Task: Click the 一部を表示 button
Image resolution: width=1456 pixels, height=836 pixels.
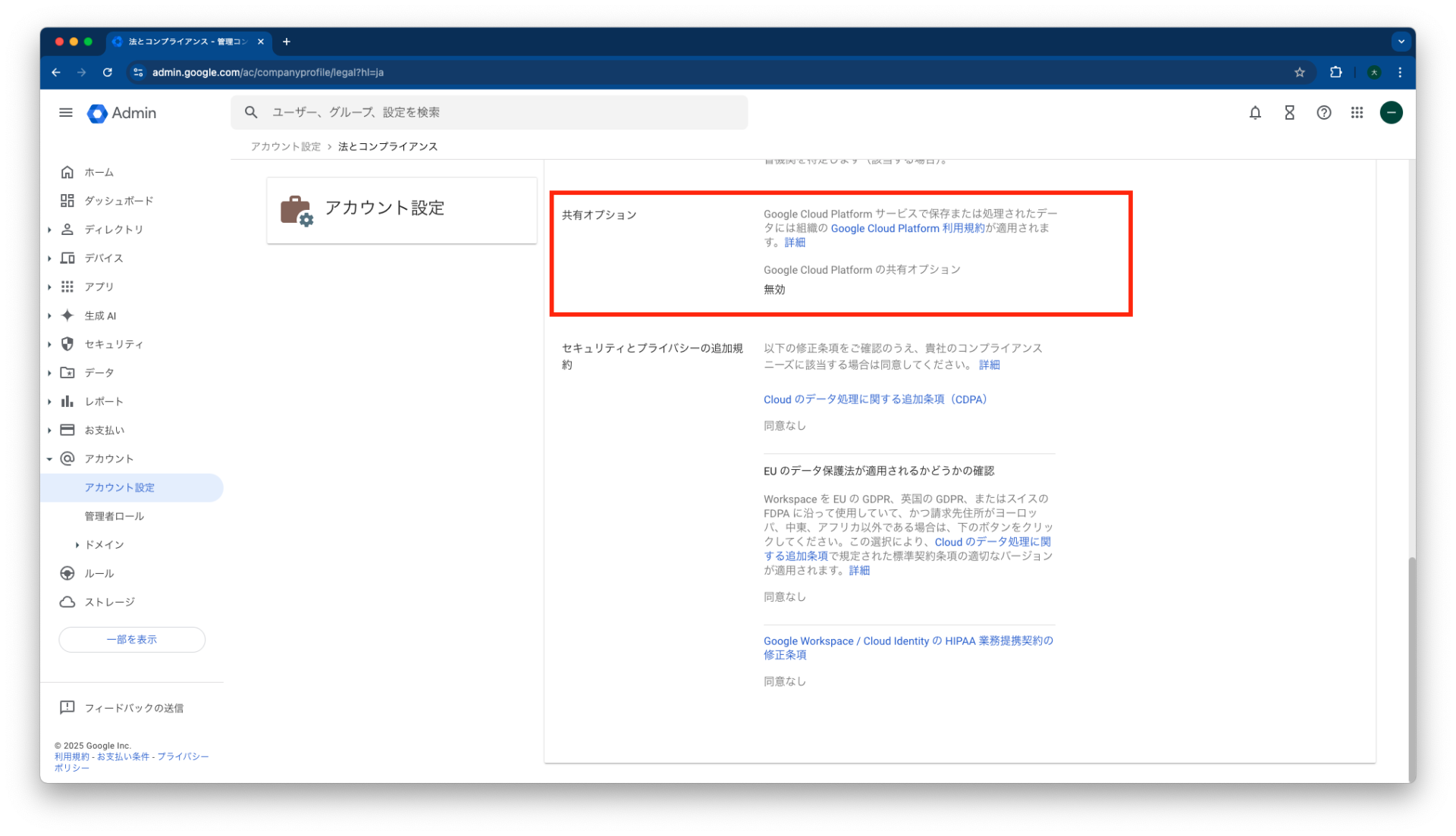Action: coord(132,640)
